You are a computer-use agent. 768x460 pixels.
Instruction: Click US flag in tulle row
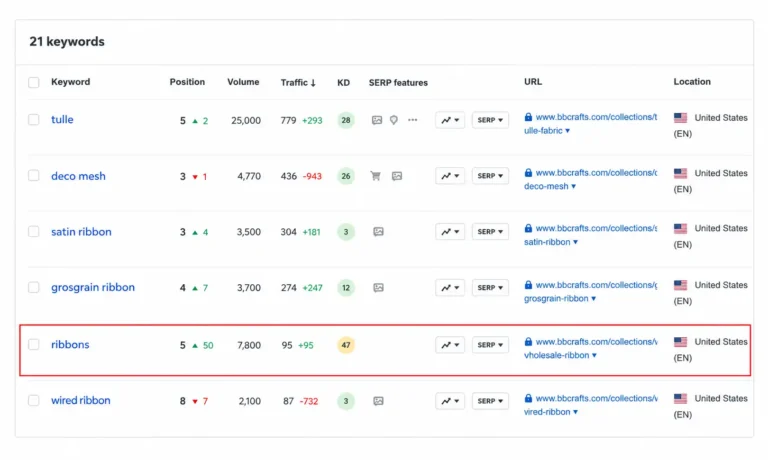(x=680, y=118)
